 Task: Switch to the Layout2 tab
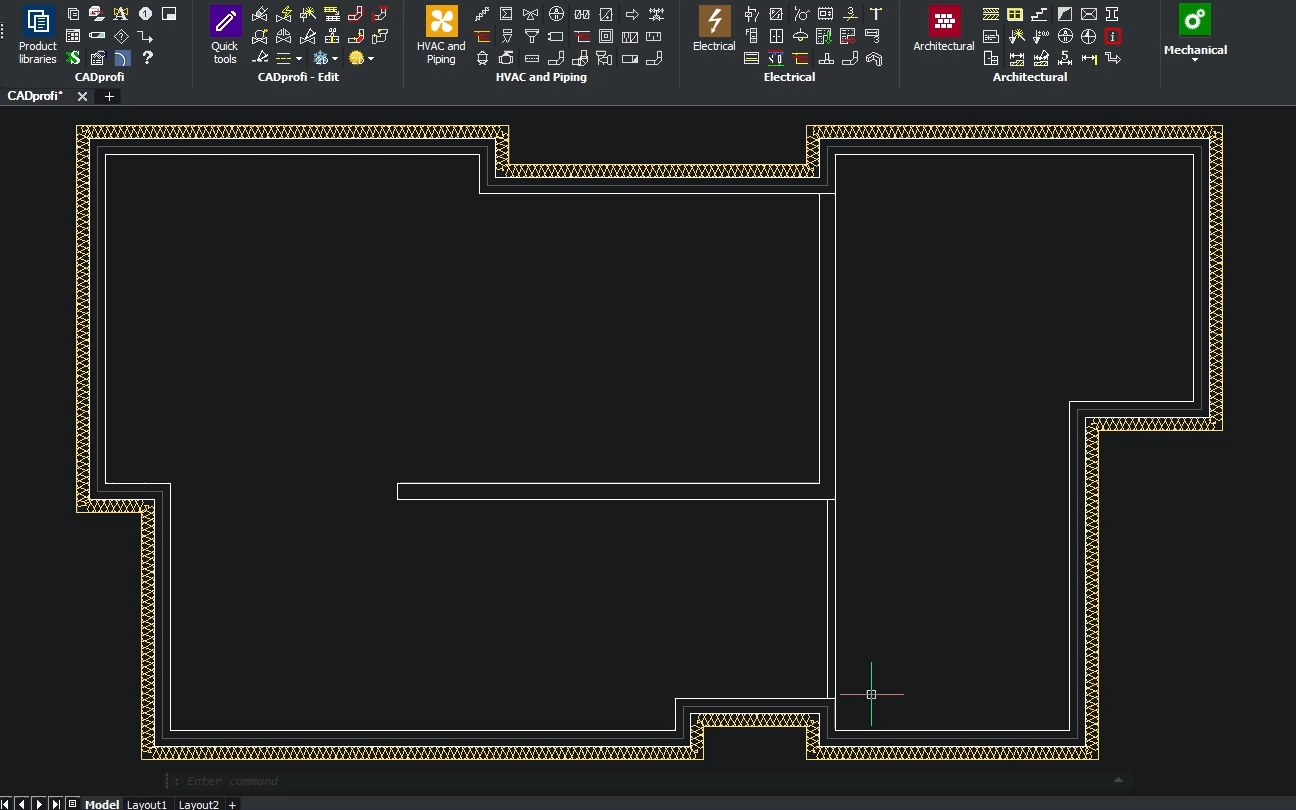(x=198, y=804)
